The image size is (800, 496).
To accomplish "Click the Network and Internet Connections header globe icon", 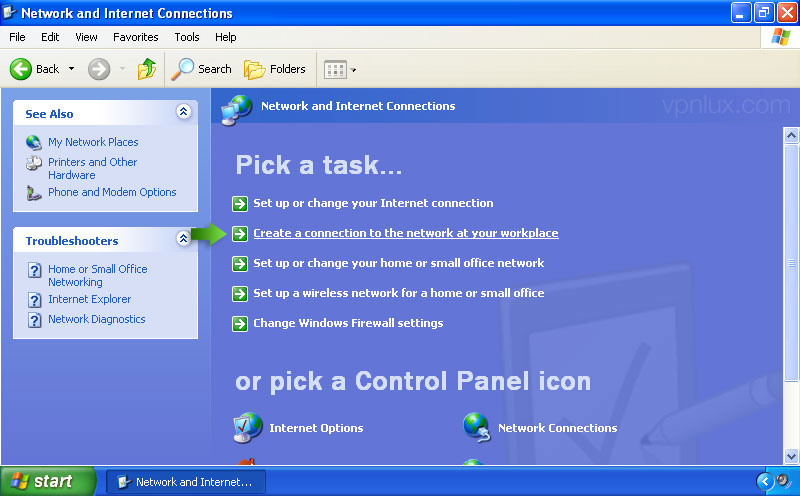I will click(x=236, y=110).
